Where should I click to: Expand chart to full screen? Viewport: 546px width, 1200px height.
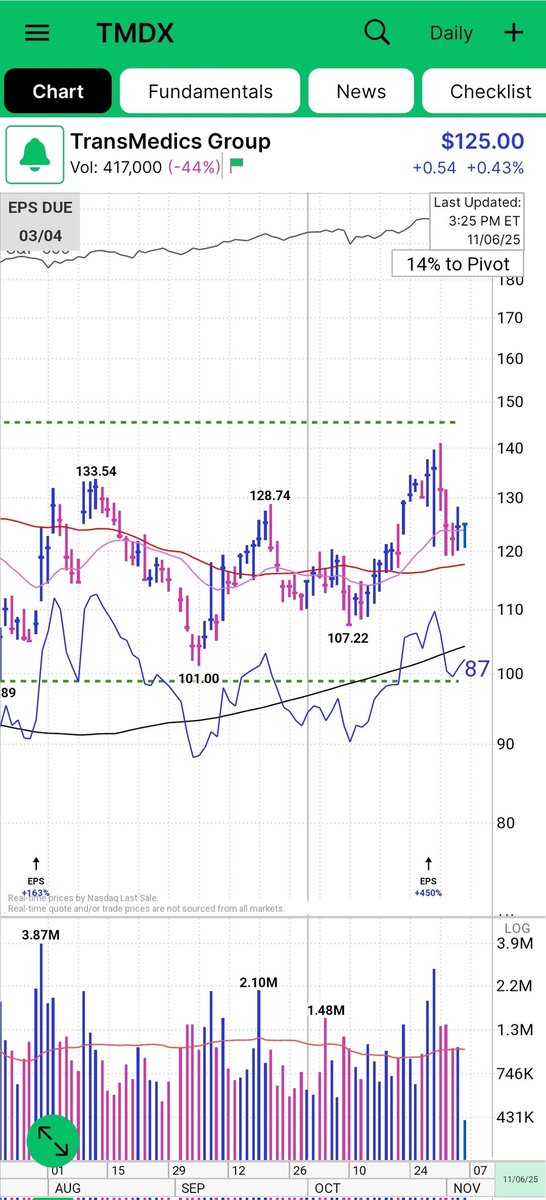click(52, 1141)
